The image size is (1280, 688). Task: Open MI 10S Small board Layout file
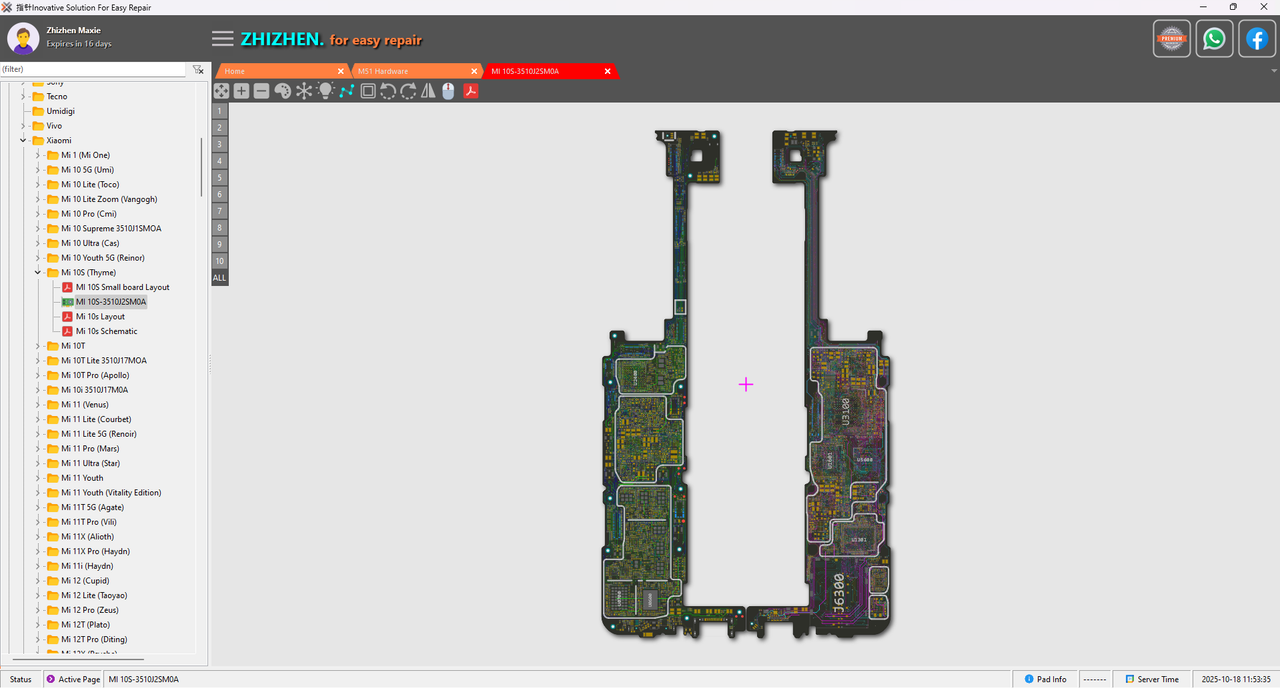click(122, 287)
